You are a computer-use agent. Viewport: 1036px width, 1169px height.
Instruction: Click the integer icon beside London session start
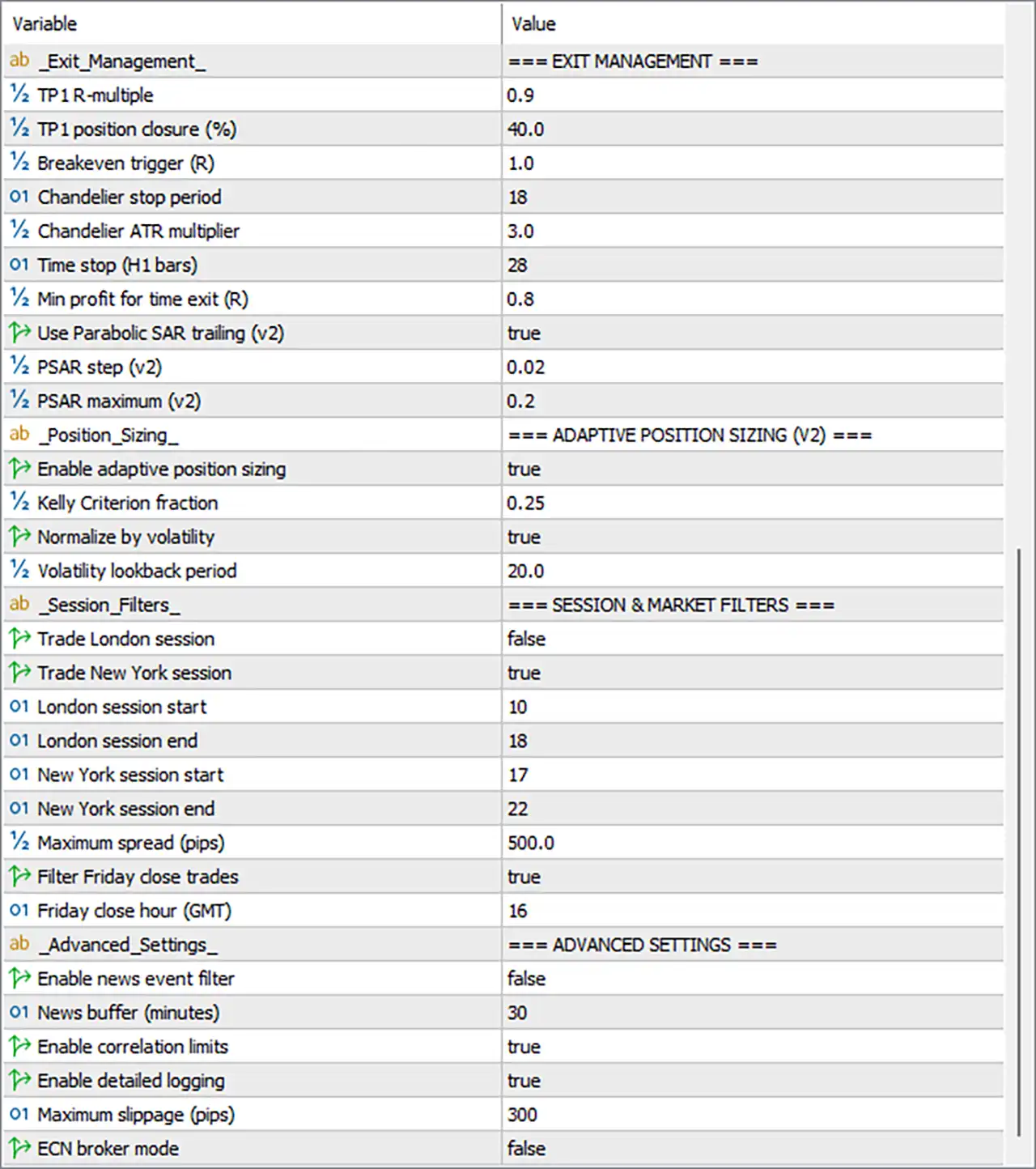click(19, 707)
